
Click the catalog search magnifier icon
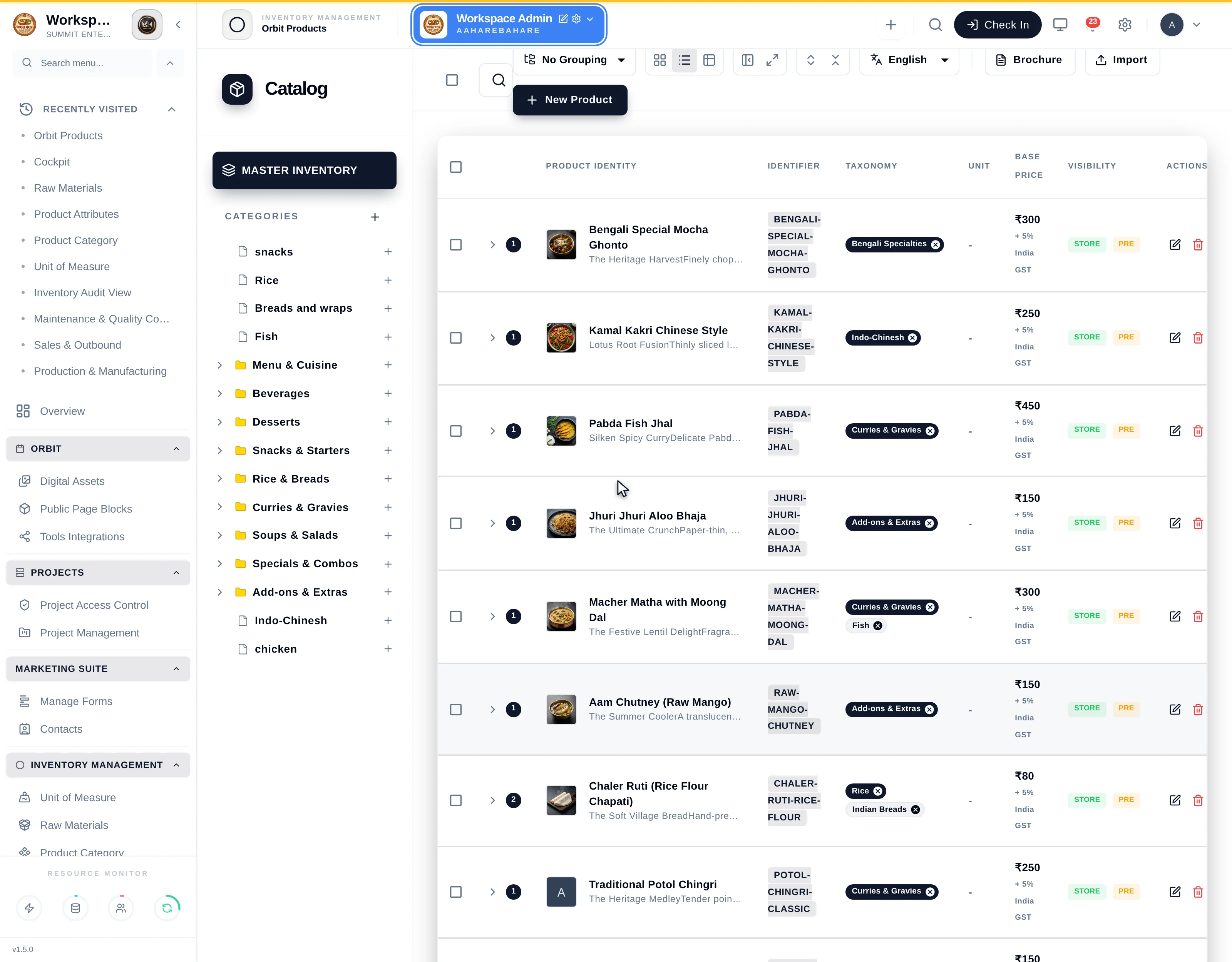498,80
